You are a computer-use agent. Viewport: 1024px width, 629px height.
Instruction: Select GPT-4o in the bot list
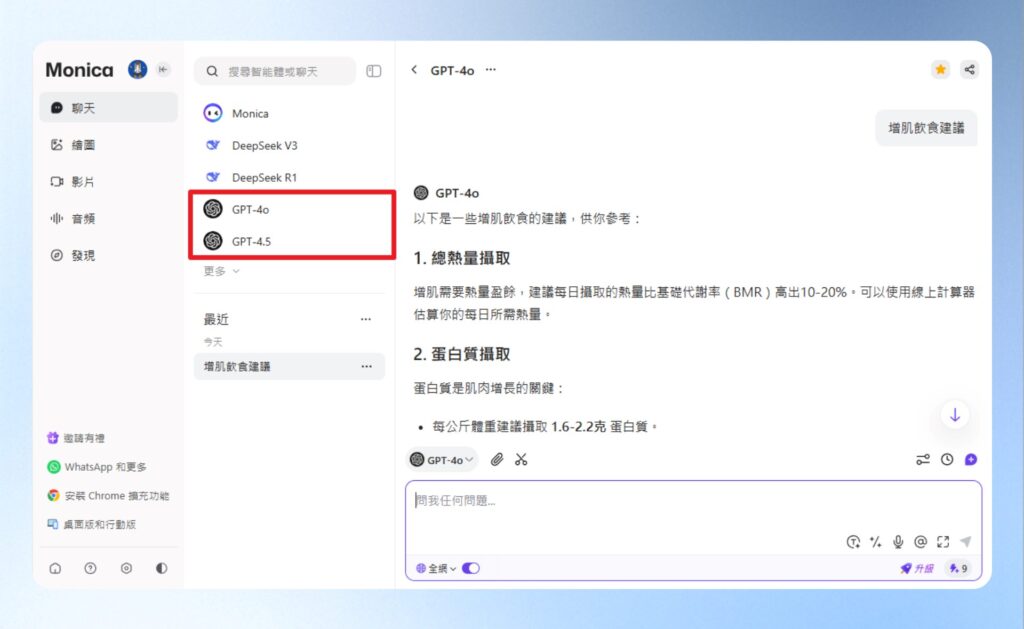[291, 209]
